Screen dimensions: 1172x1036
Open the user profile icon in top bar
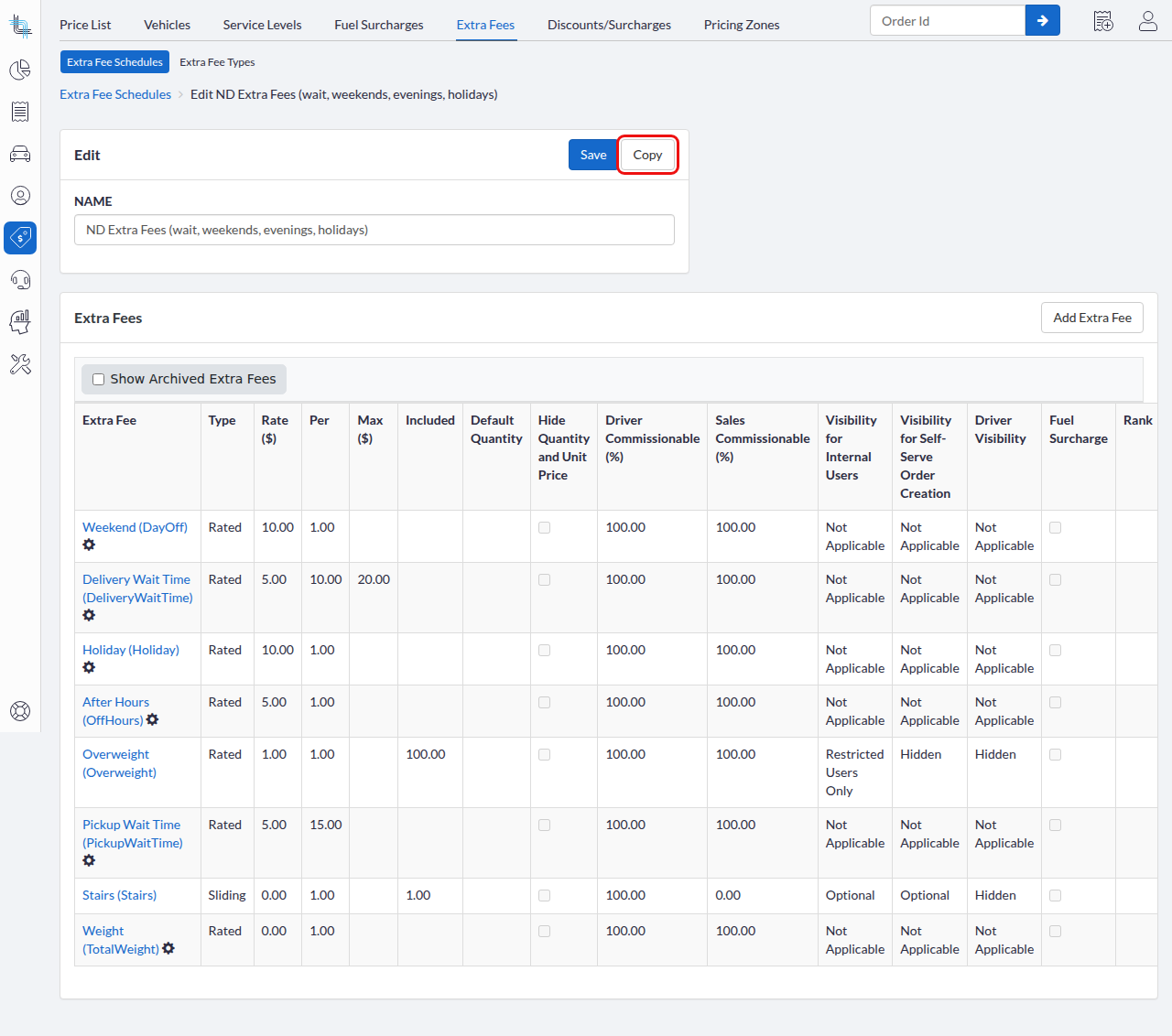point(1148,21)
